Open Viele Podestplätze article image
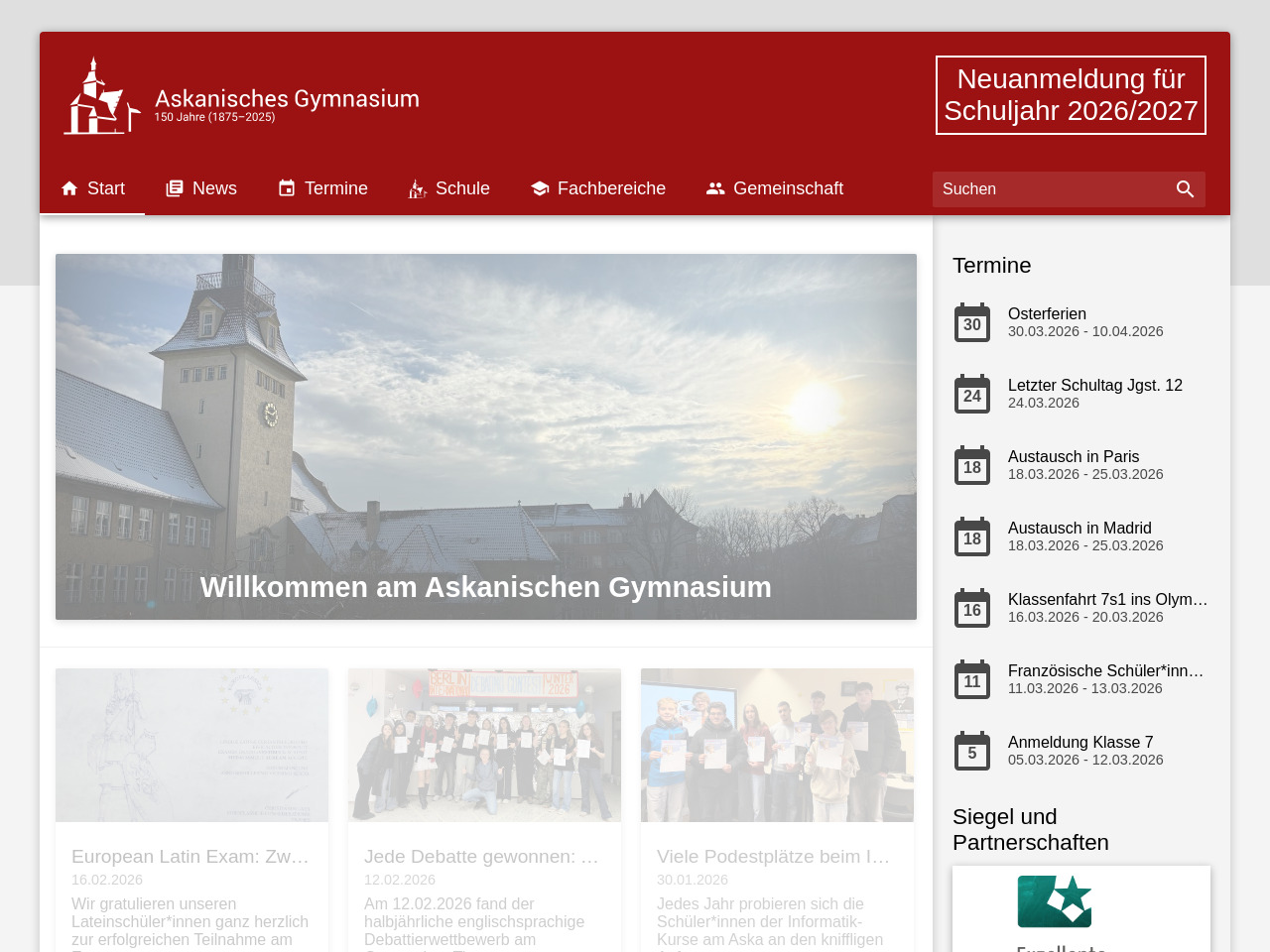The height and width of the screenshot is (952, 1270). coord(777,745)
